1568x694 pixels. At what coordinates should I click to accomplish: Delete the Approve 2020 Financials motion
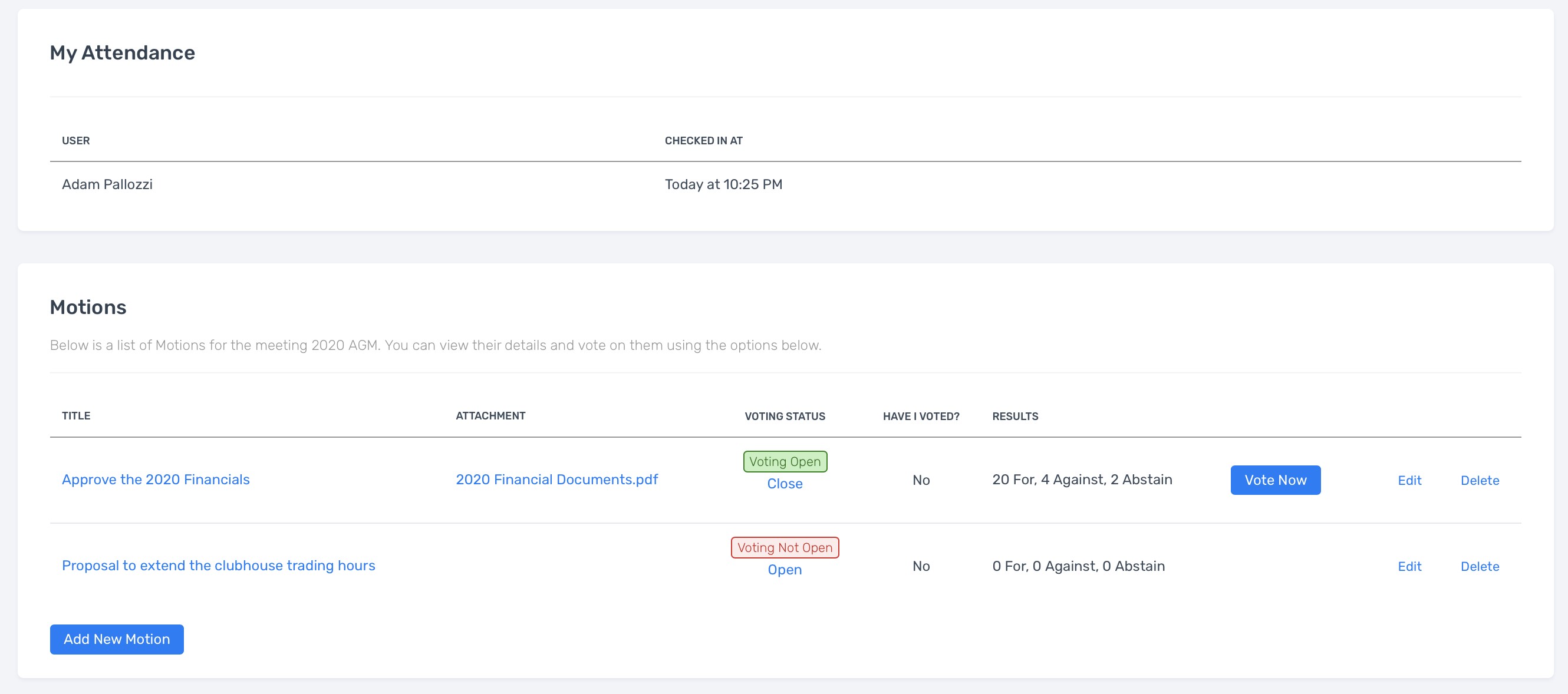[1479, 481]
